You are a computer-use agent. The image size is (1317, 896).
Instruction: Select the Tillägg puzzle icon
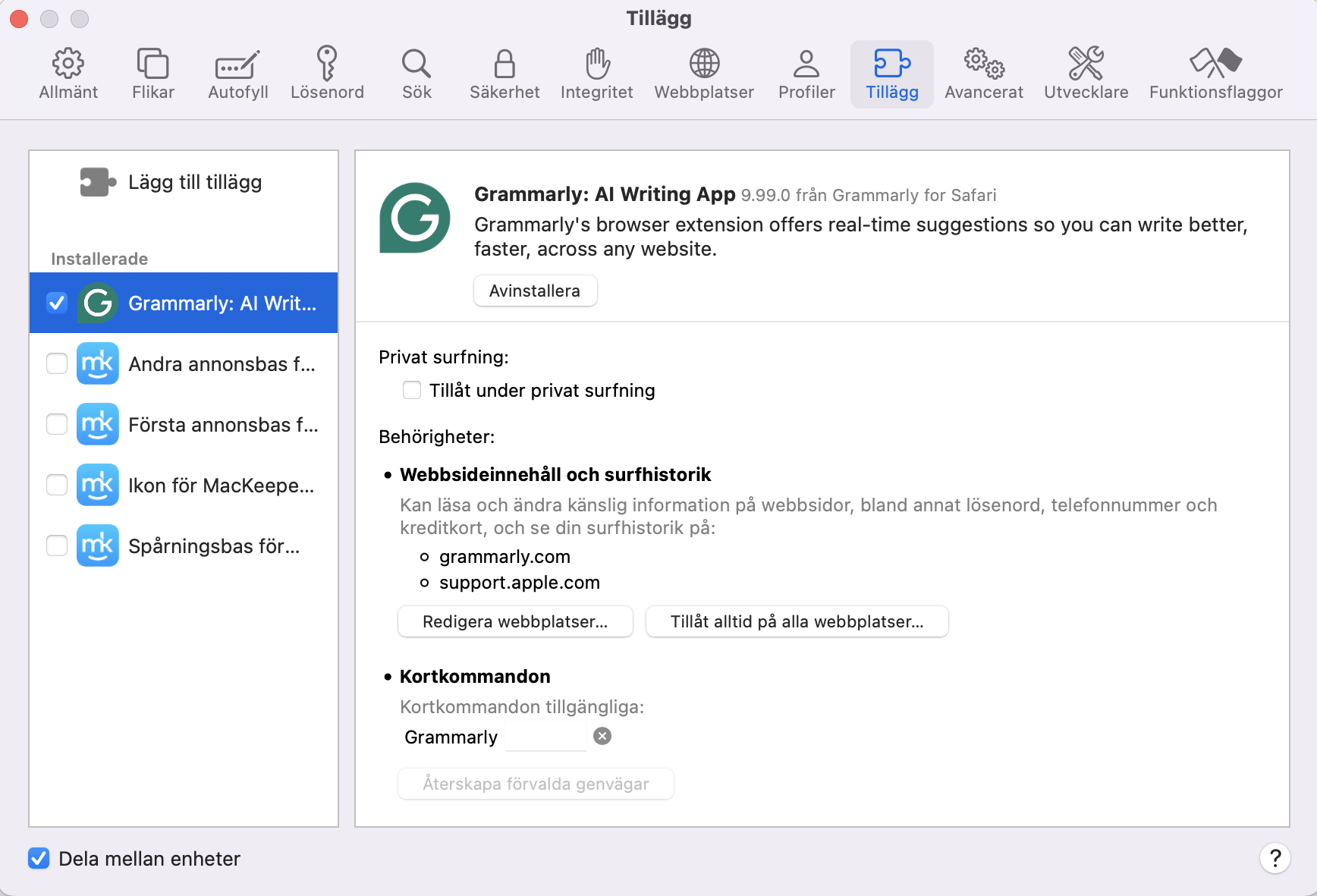[x=892, y=64]
